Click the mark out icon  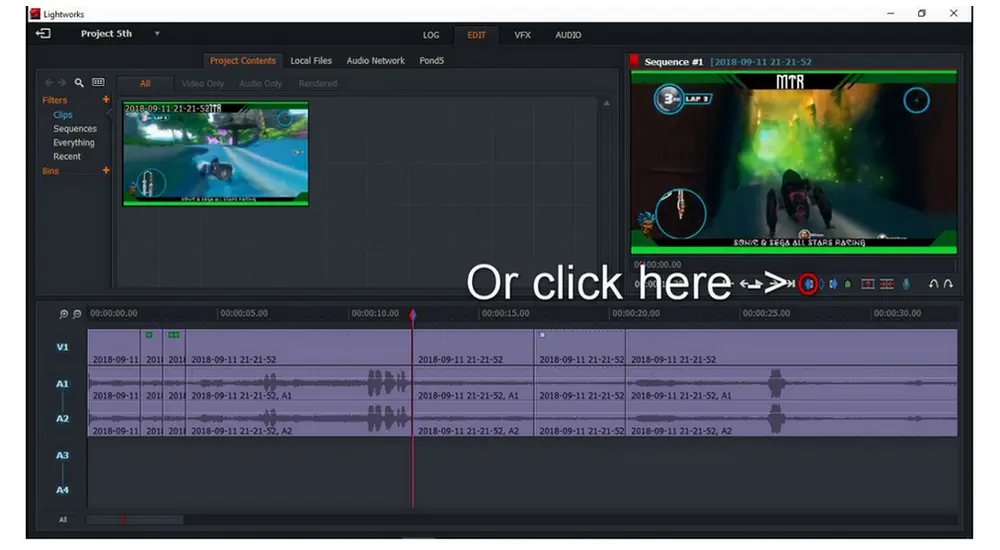pyautogui.click(x=833, y=284)
